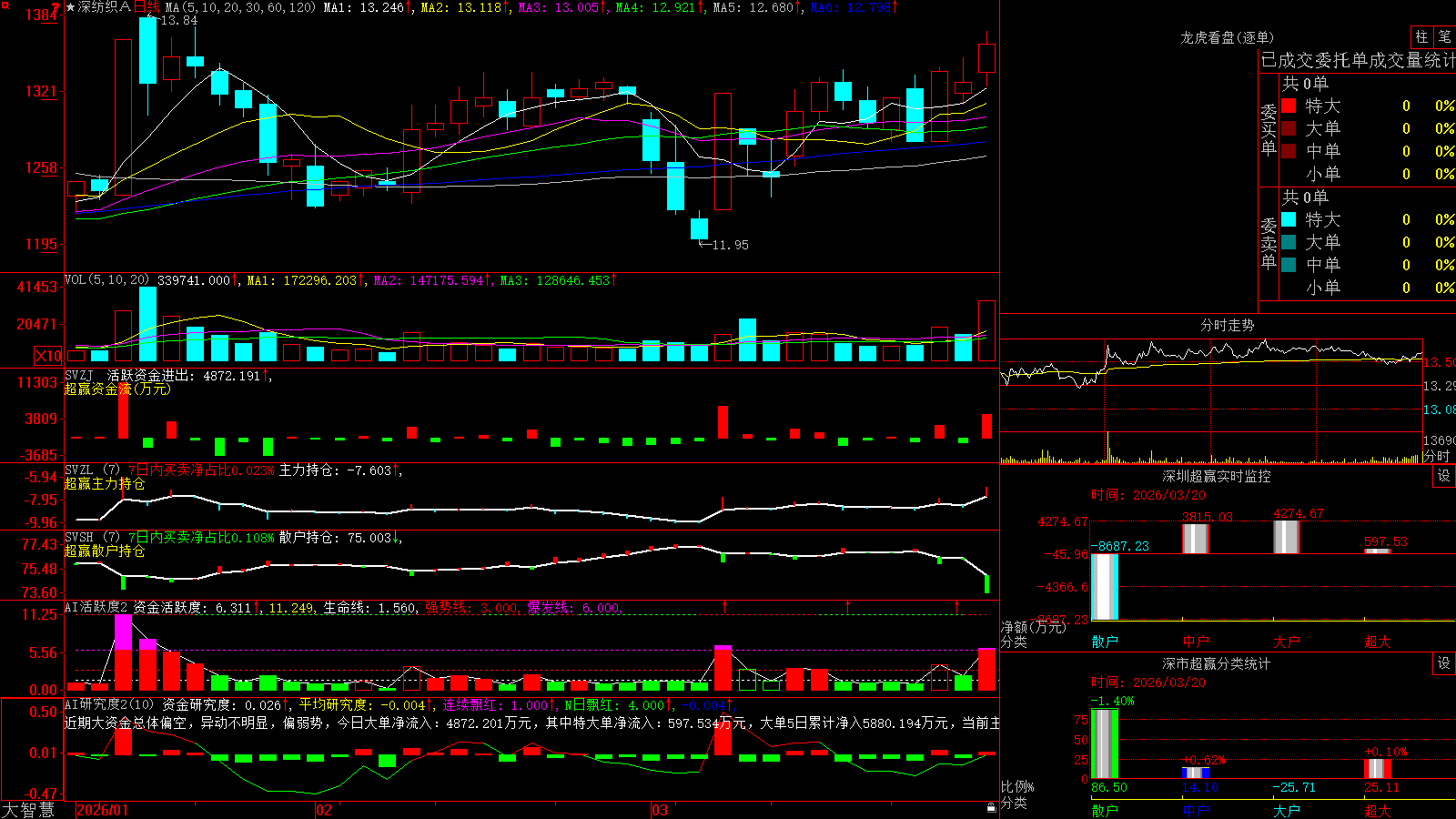Click the 近期大资金总体偏空 analysis text line
The width and height of the screenshot is (1456, 819).
(532, 723)
